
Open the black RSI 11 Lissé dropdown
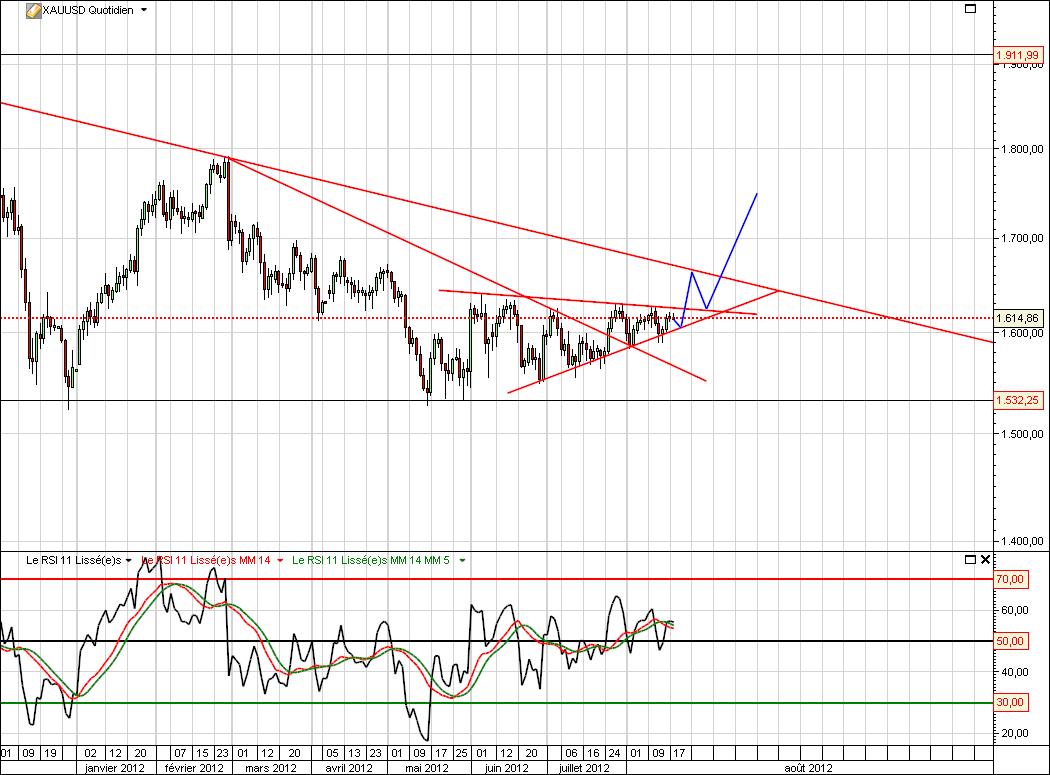128,561
